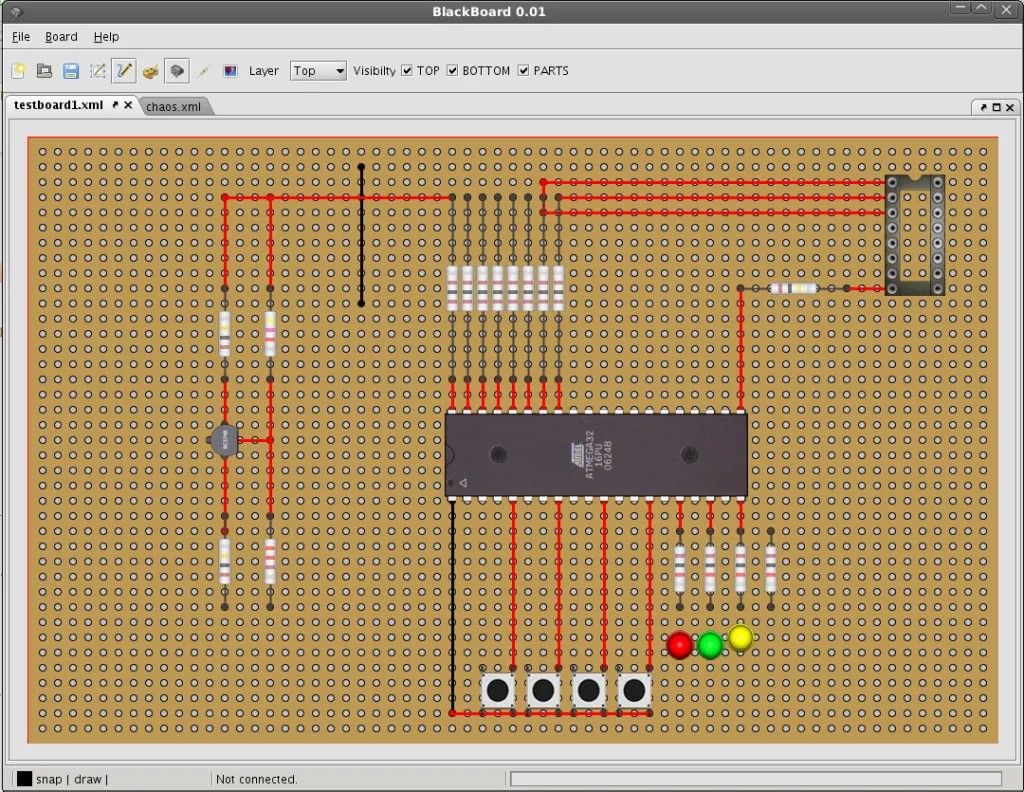Select the edit/selection tool
The height and width of the screenshot is (792, 1024).
point(97,71)
